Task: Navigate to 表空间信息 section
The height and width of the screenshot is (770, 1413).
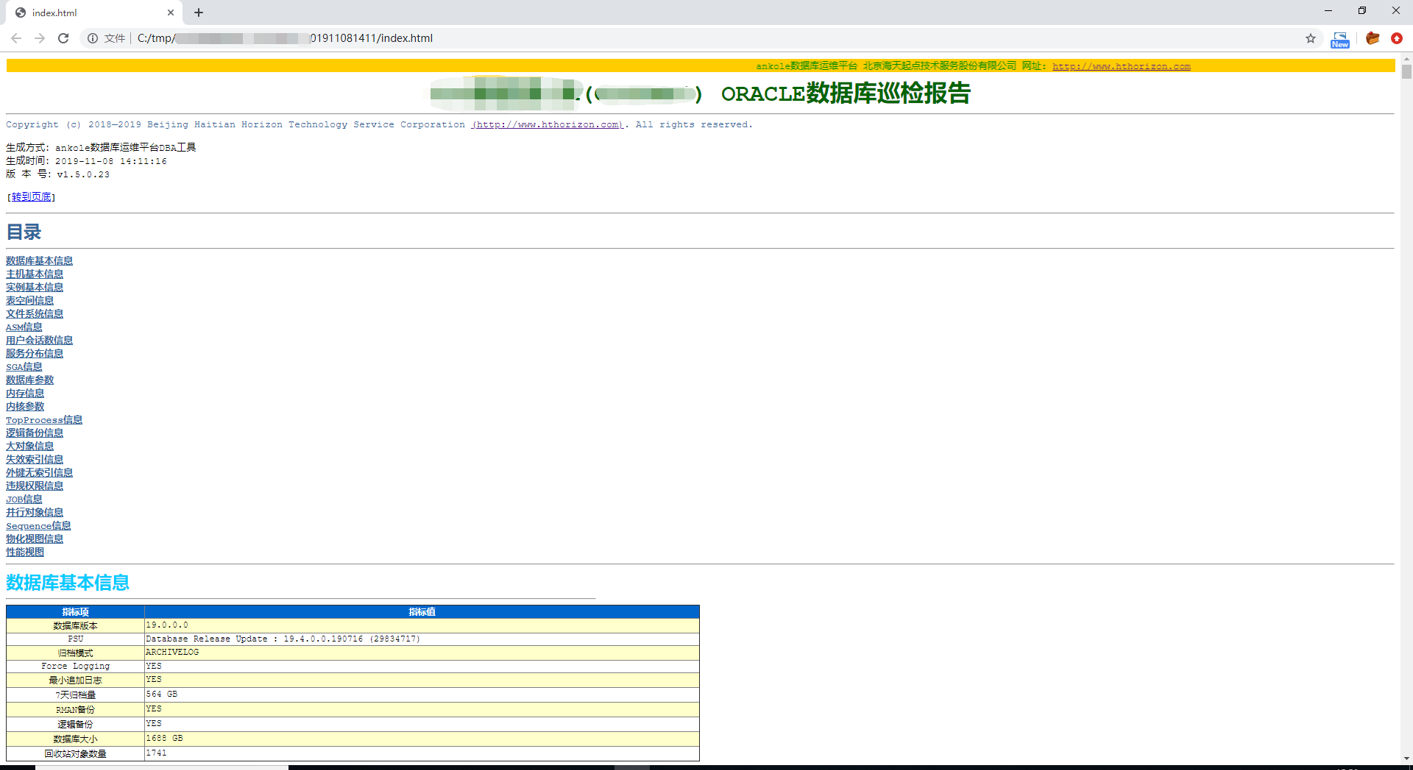Action: pyautogui.click(x=30, y=300)
